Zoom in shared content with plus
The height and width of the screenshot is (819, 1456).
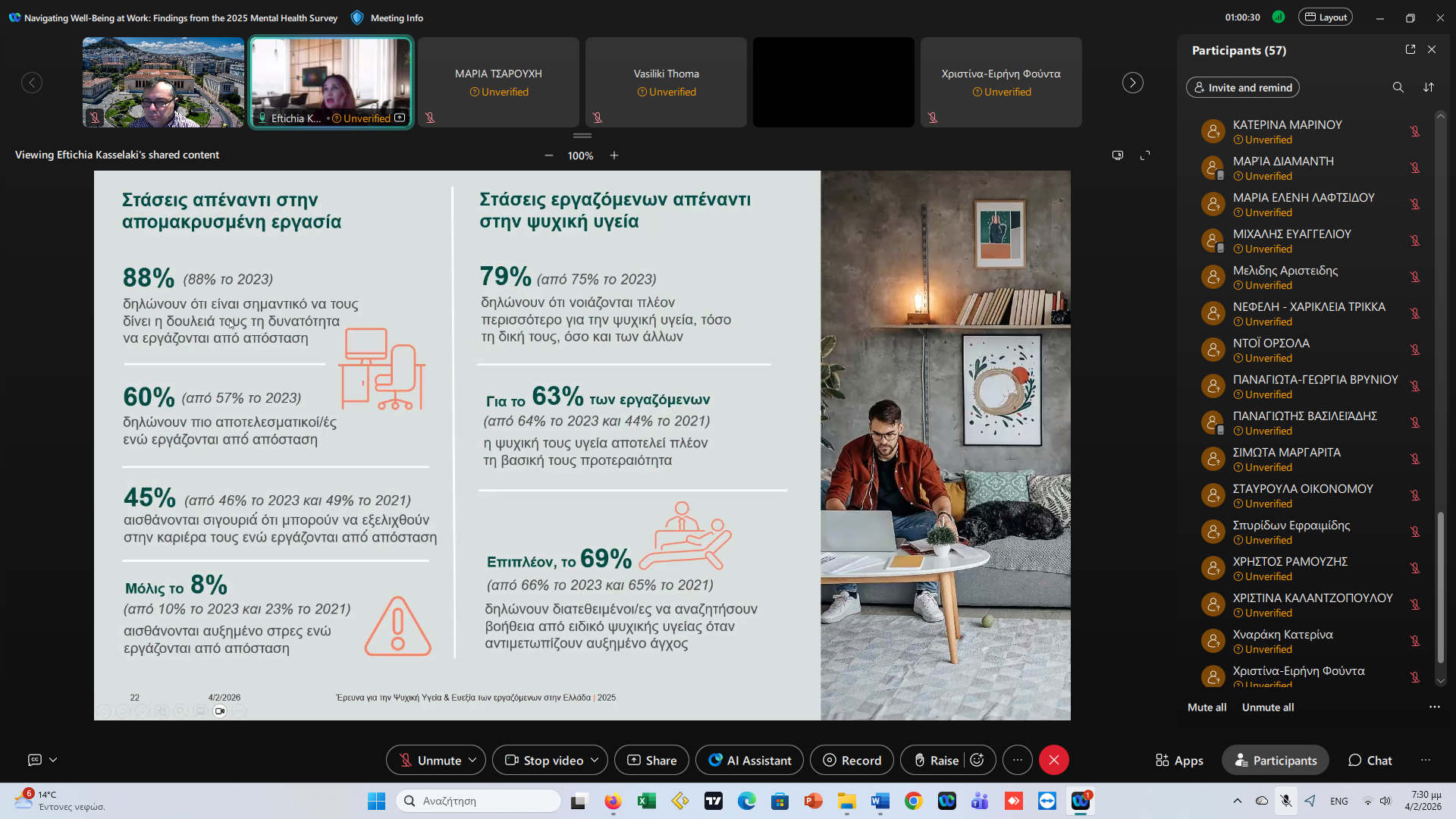pyautogui.click(x=614, y=155)
